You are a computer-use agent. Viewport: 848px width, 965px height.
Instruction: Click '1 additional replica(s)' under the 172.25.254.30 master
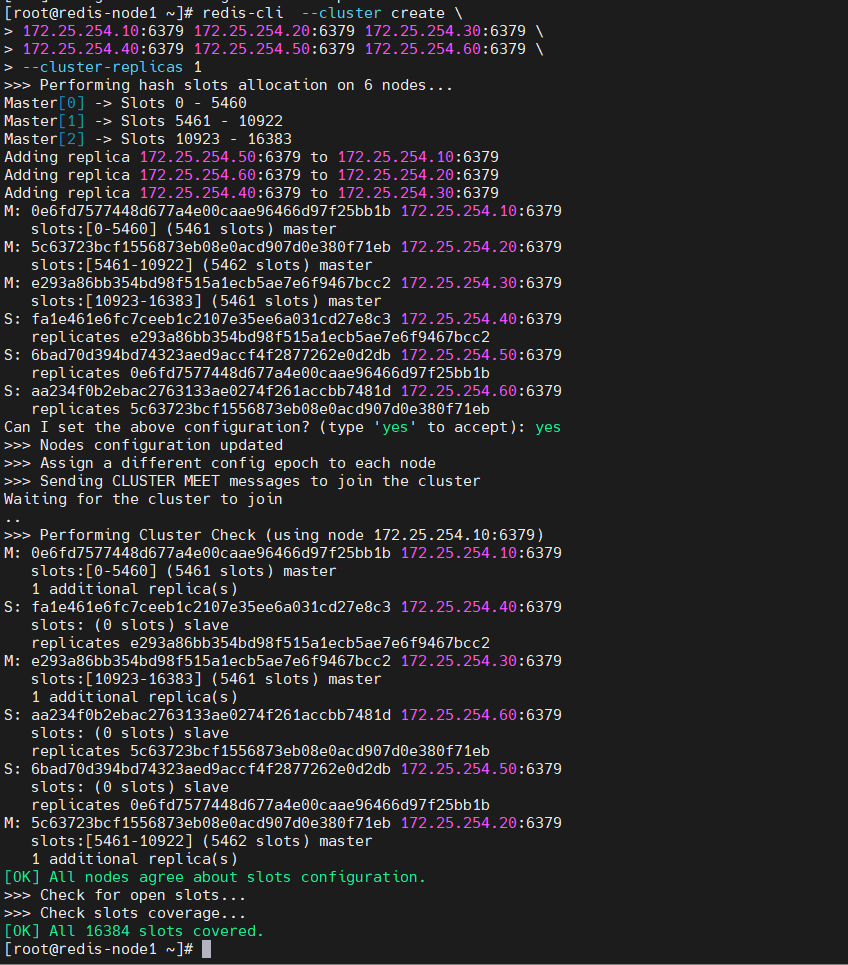click(x=134, y=697)
